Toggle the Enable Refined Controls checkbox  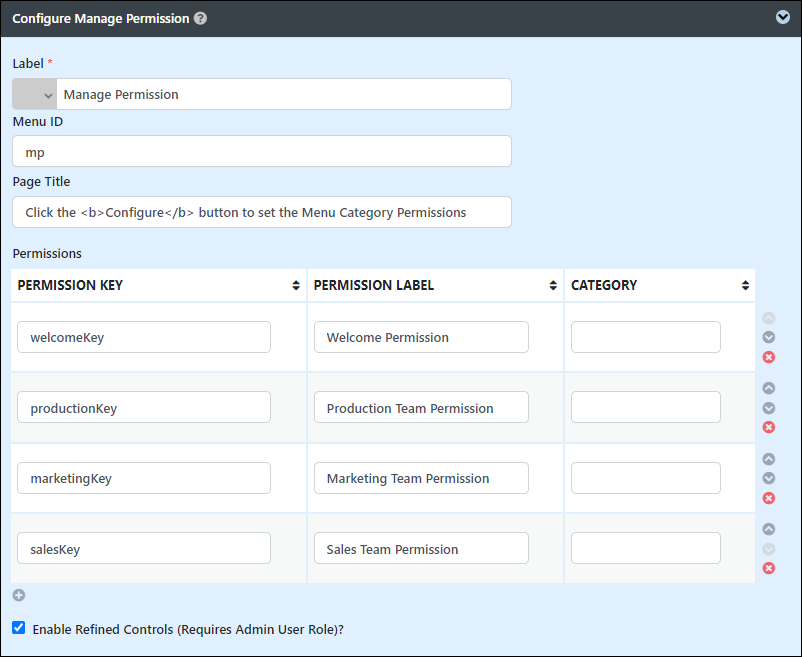[19, 628]
